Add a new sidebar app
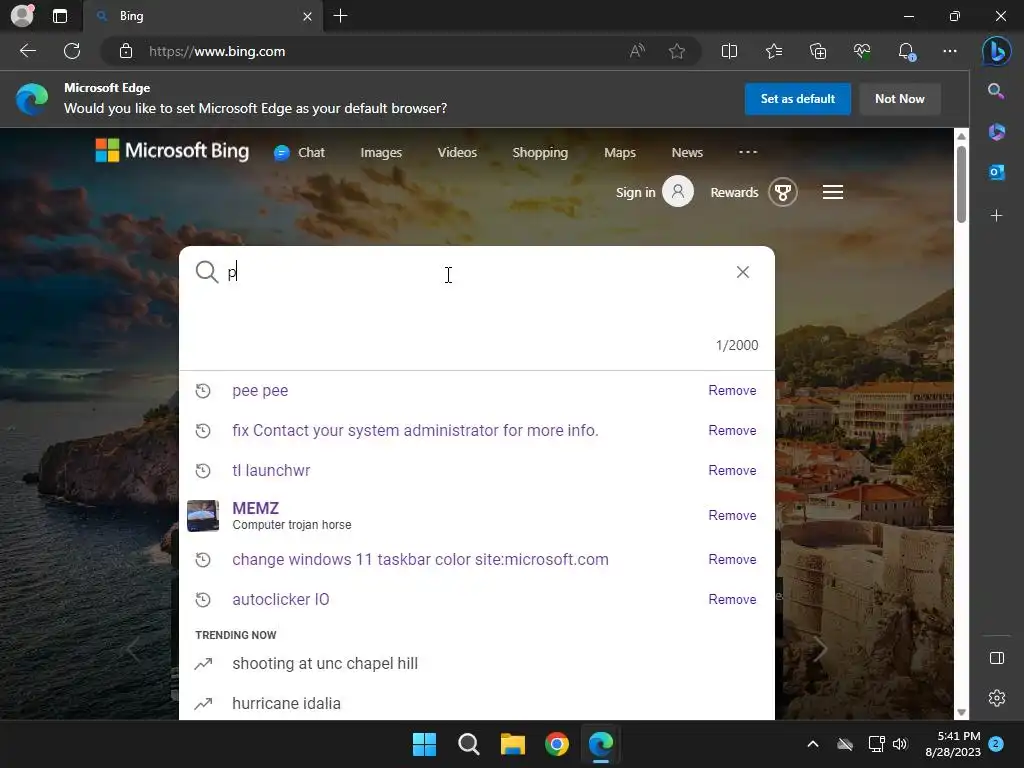Viewport: 1024px width, 768px height. (x=997, y=216)
